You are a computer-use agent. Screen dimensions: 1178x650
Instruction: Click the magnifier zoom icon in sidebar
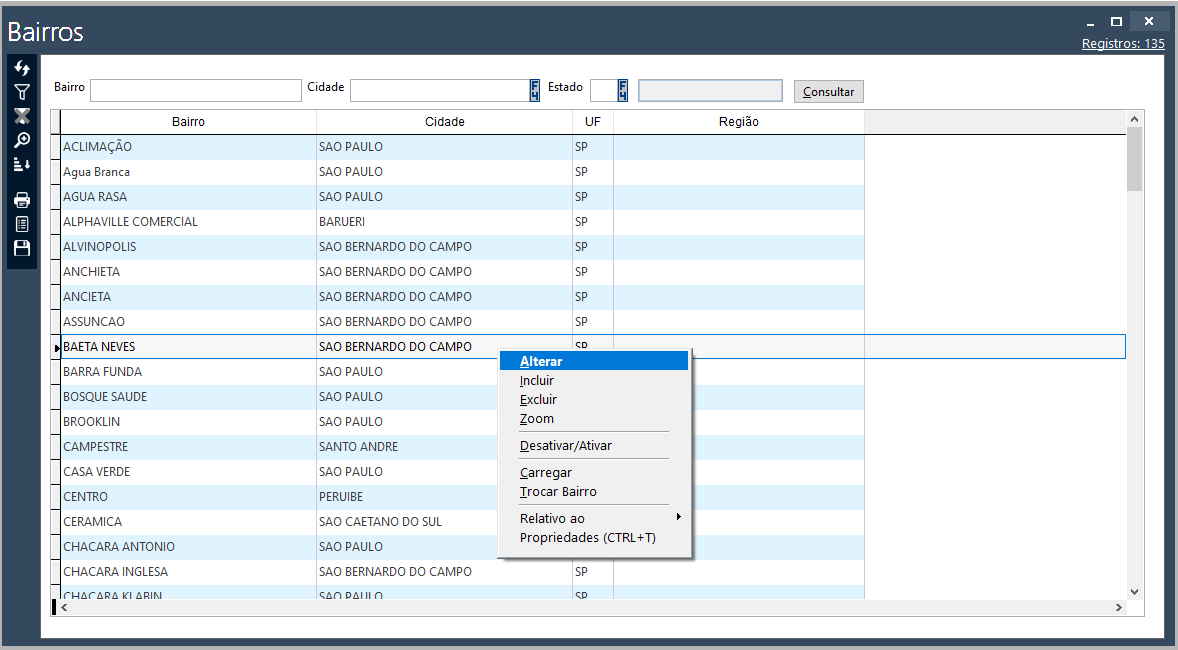coord(22,140)
